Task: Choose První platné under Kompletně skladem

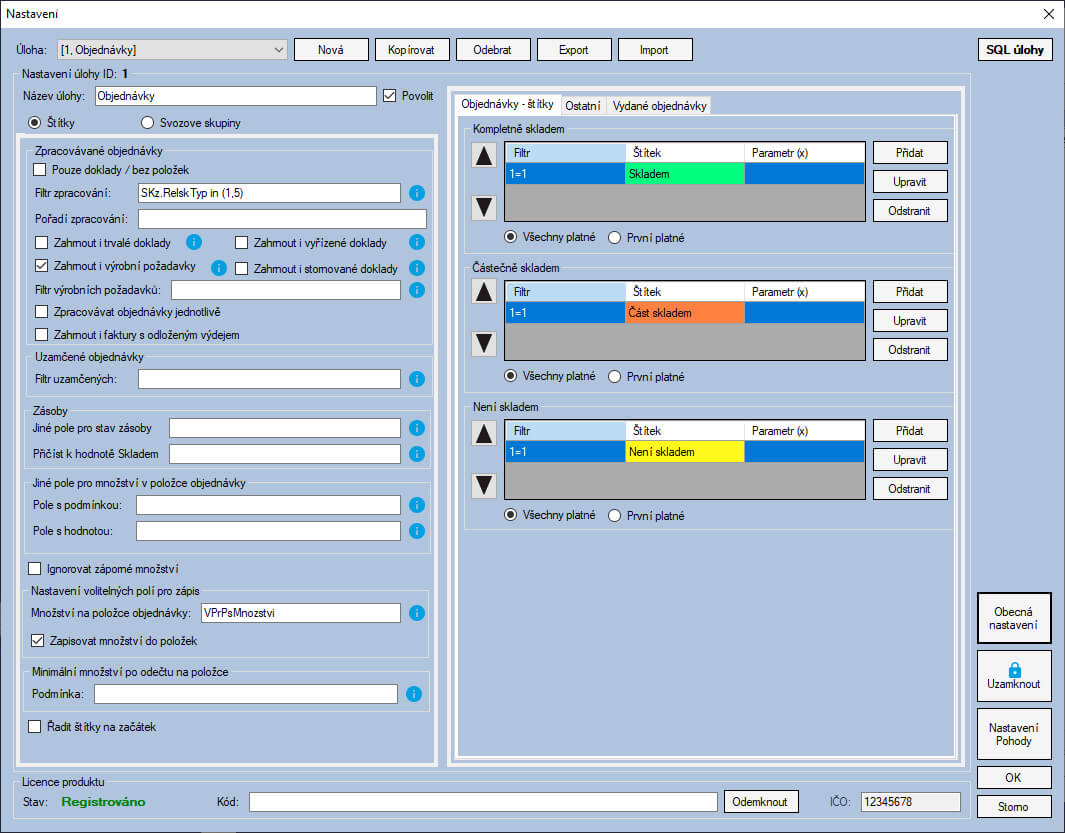Action: coord(615,237)
